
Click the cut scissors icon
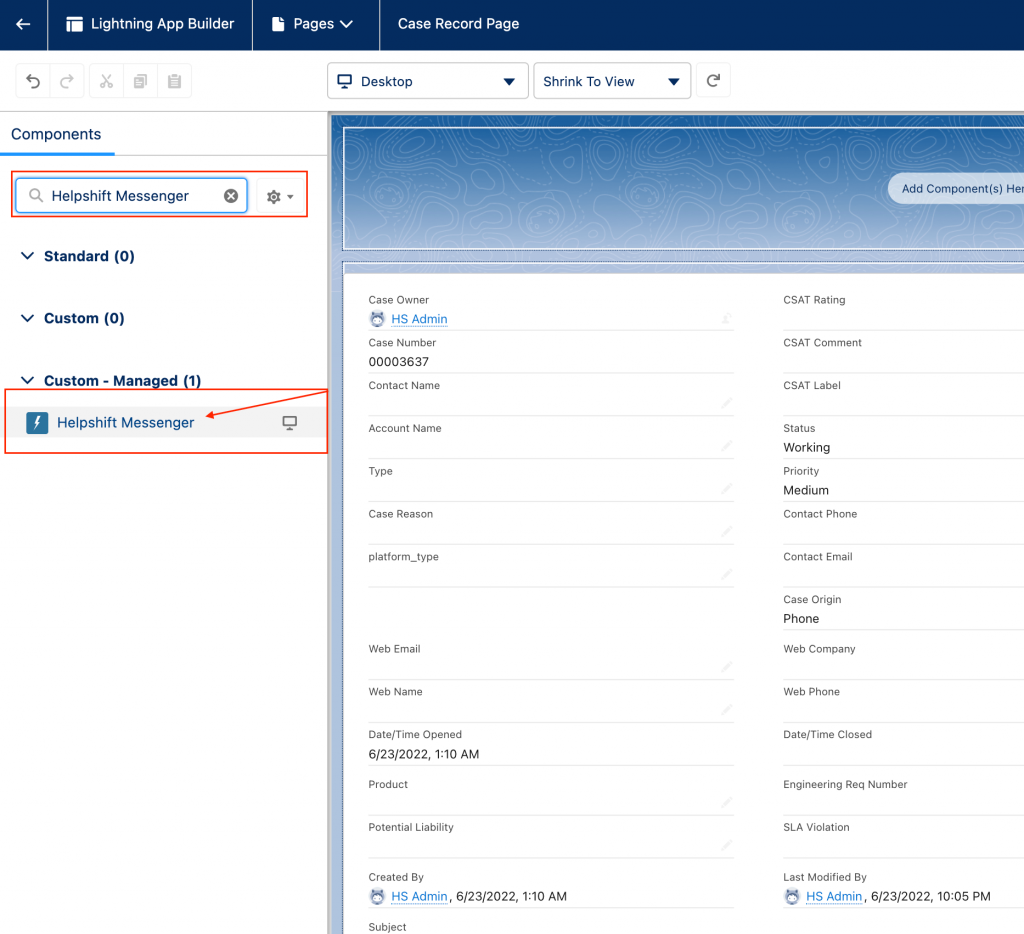(x=107, y=81)
